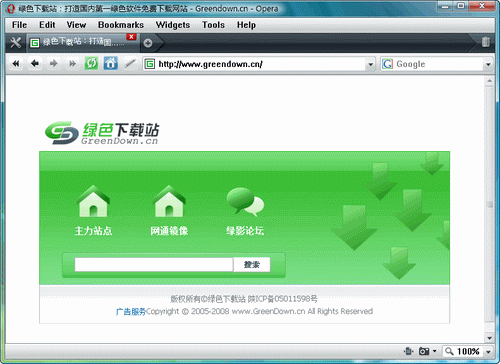This screenshot has height=364, width=500.
Task: Open the Widgets menu
Action: pos(173,25)
